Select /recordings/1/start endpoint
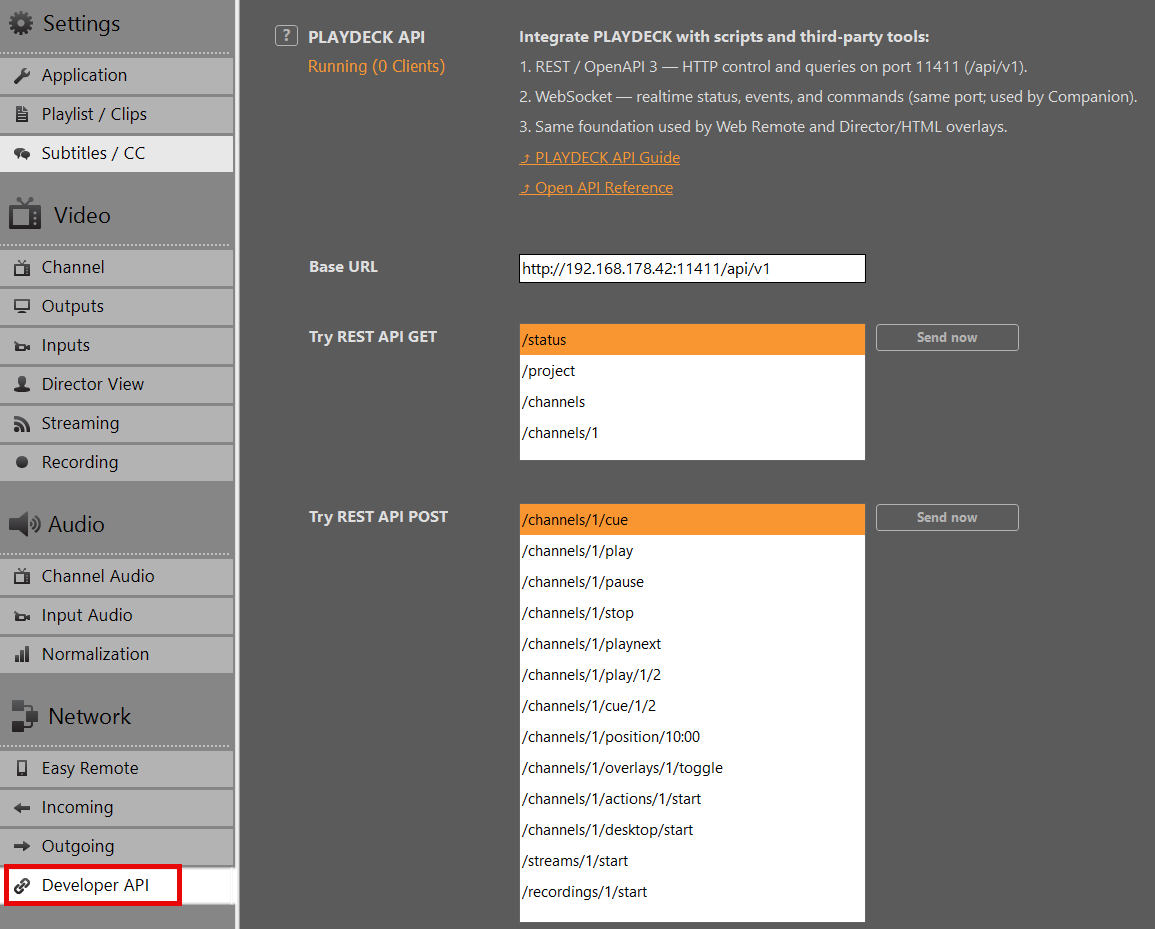 pos(692,891)
